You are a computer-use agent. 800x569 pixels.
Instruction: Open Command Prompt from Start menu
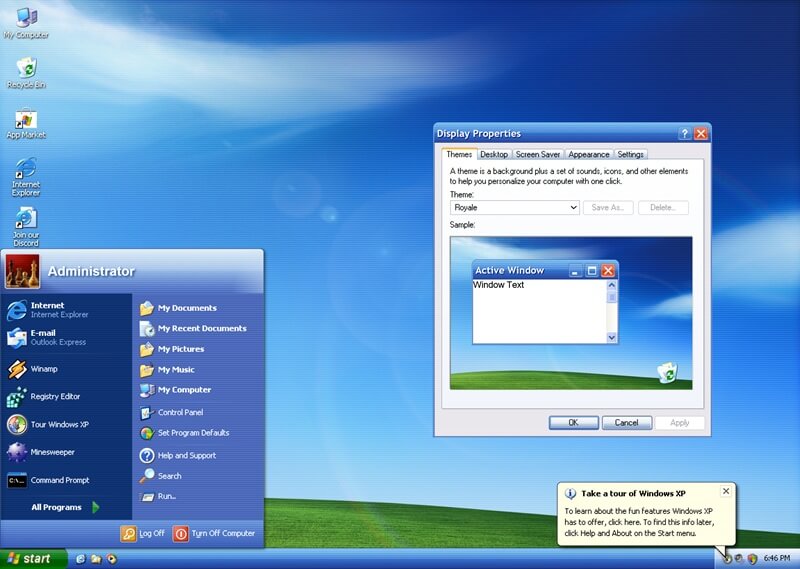tap(66, 480)
